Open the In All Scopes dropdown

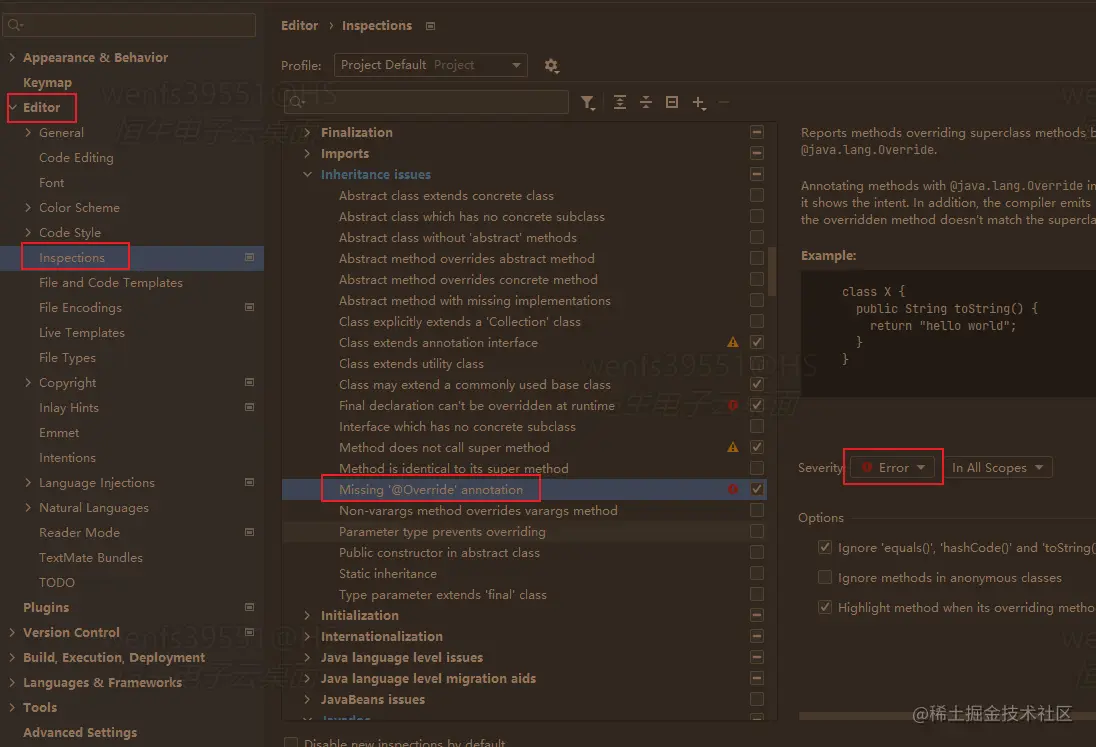pos(997,467)
